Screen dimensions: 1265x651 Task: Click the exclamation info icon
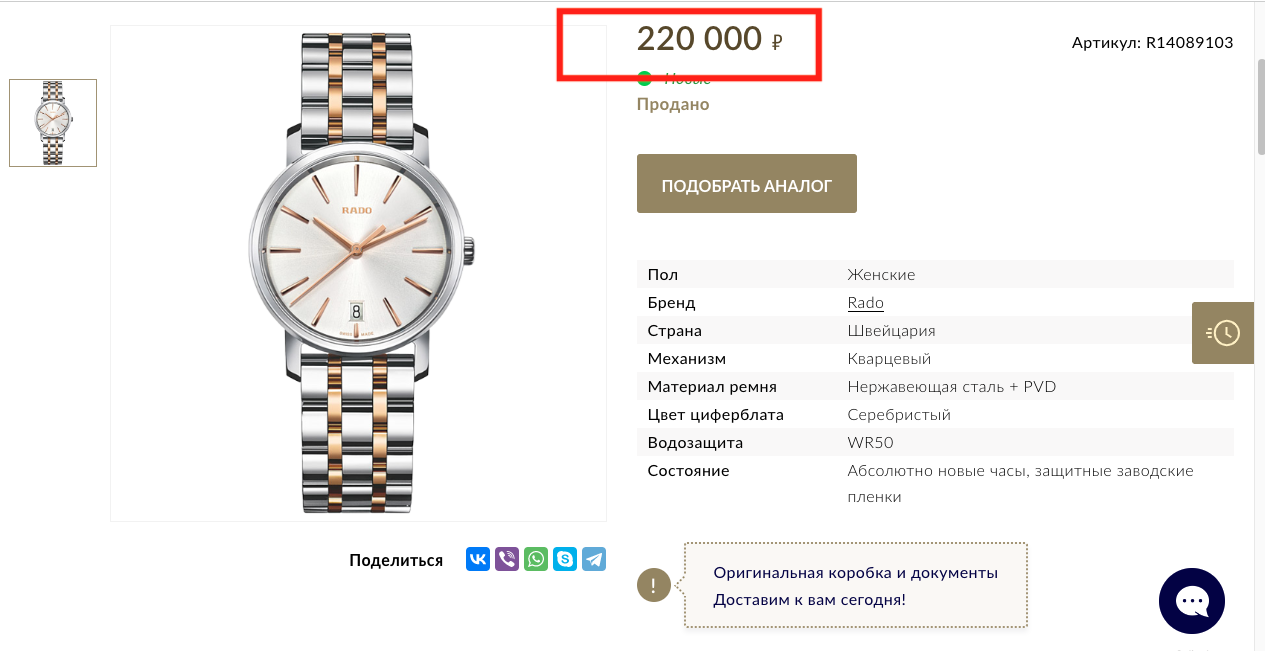pyautogui.click(x=654, y=585)
